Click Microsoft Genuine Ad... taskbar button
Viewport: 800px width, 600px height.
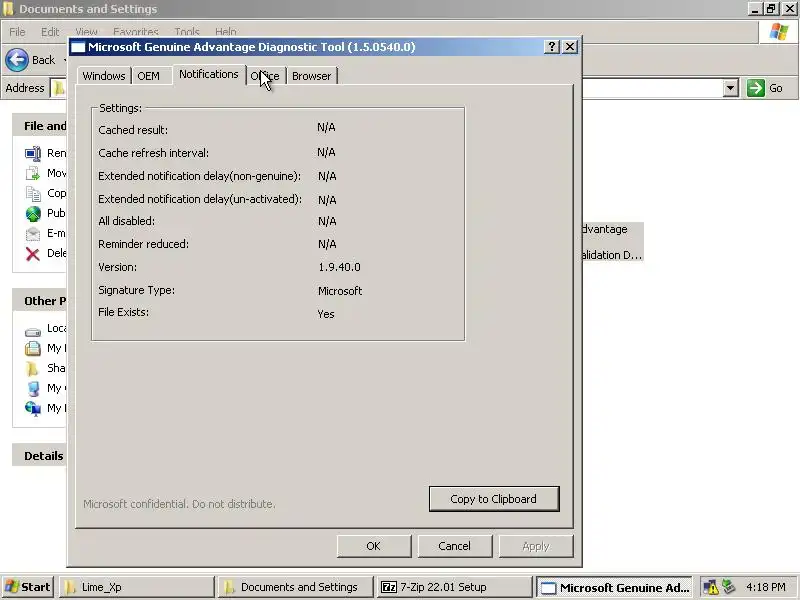615,587
